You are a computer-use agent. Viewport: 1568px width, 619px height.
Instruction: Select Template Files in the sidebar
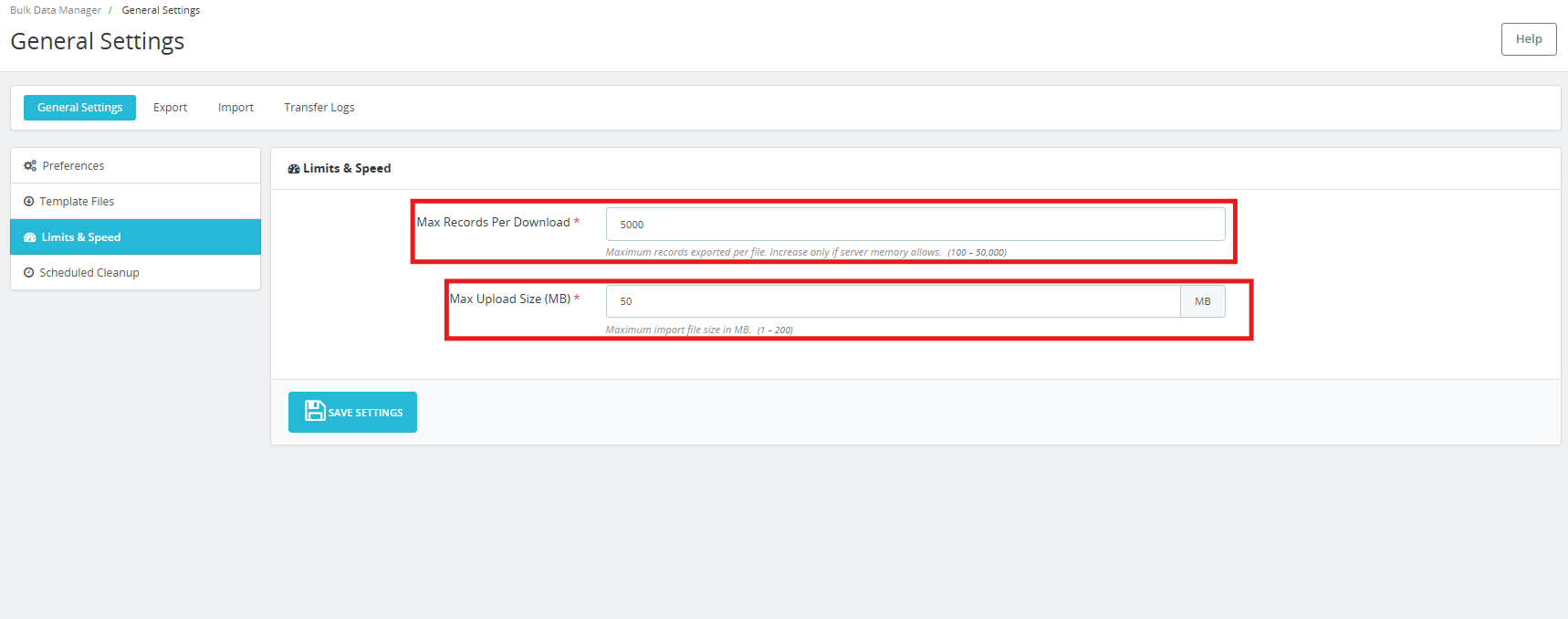[135, 202]
